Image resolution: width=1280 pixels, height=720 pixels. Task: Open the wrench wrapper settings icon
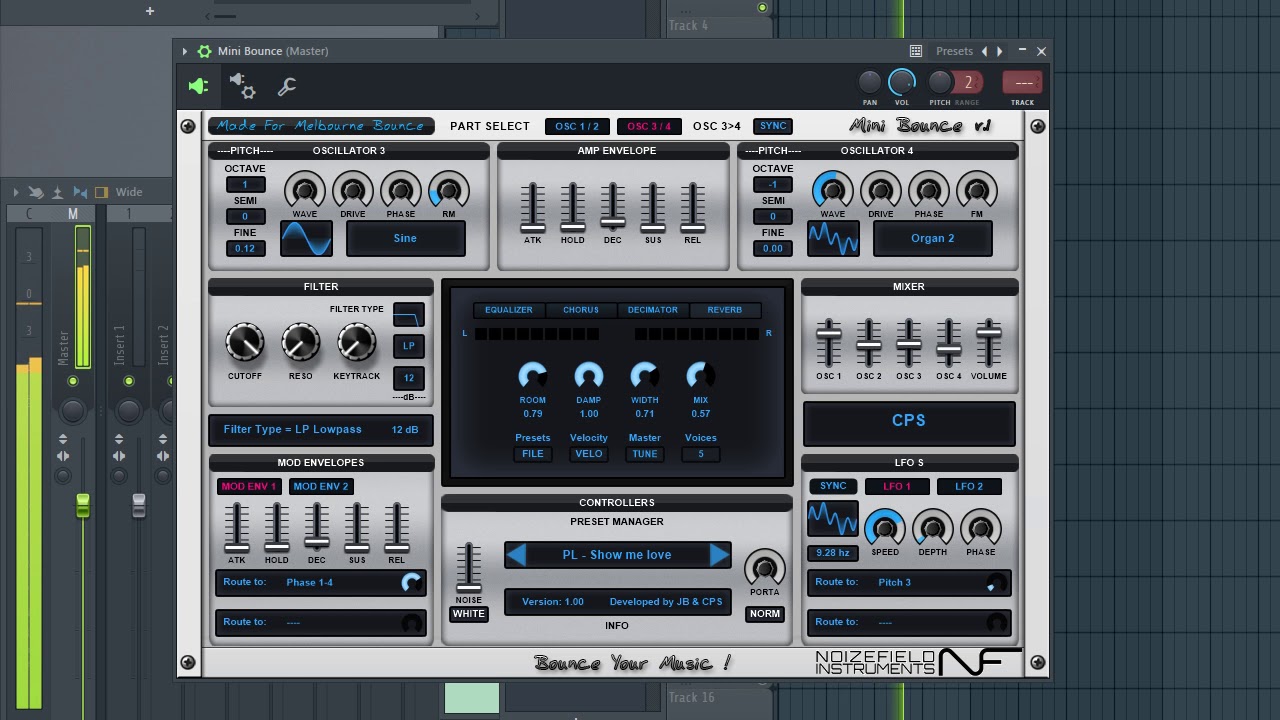[287, 87]
